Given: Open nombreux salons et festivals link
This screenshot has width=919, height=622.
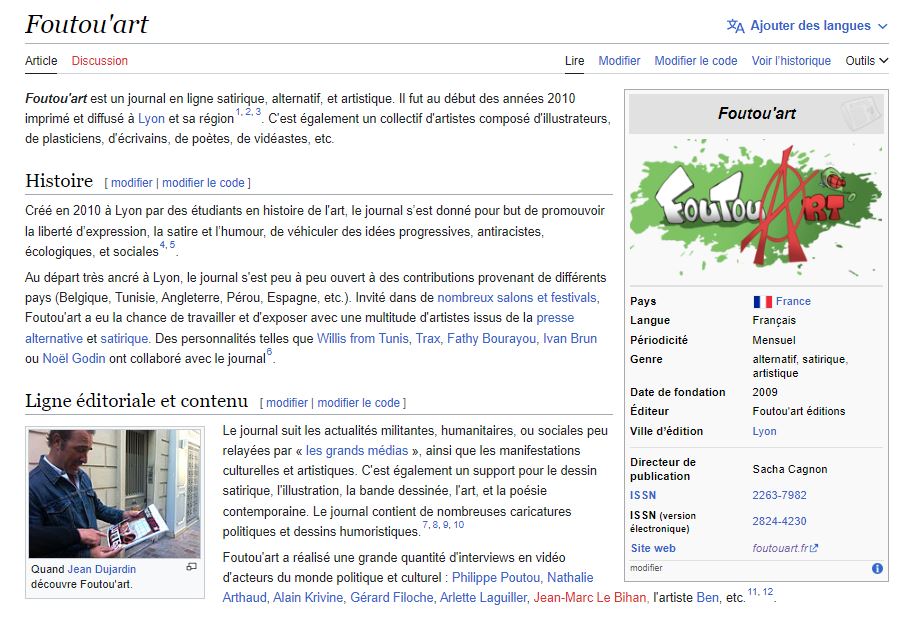Looking at the screenshot, I should click(x=517, y=298).
